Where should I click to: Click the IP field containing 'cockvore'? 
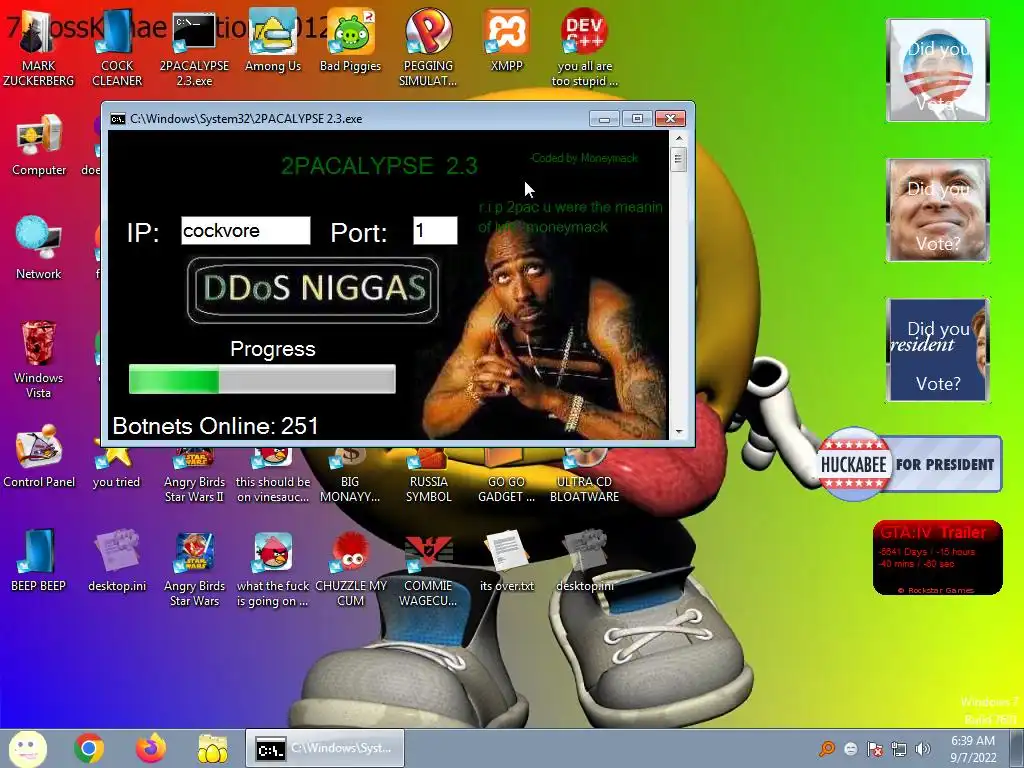click(246, 231)
